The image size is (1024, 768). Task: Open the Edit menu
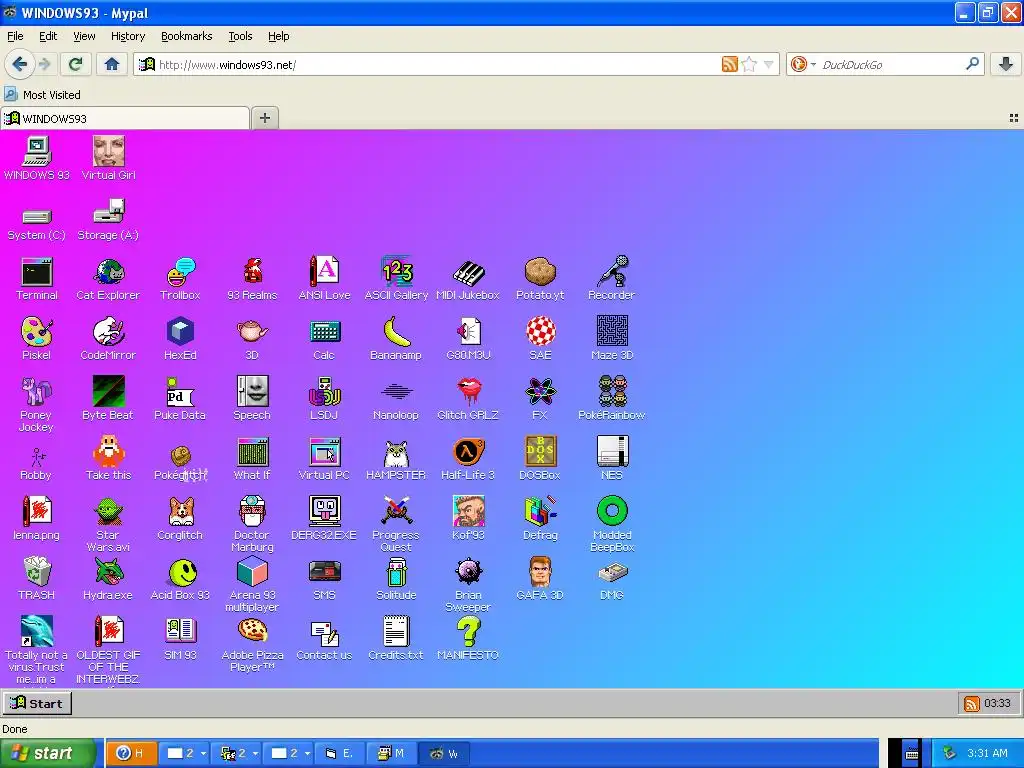(x=48, y=36)
